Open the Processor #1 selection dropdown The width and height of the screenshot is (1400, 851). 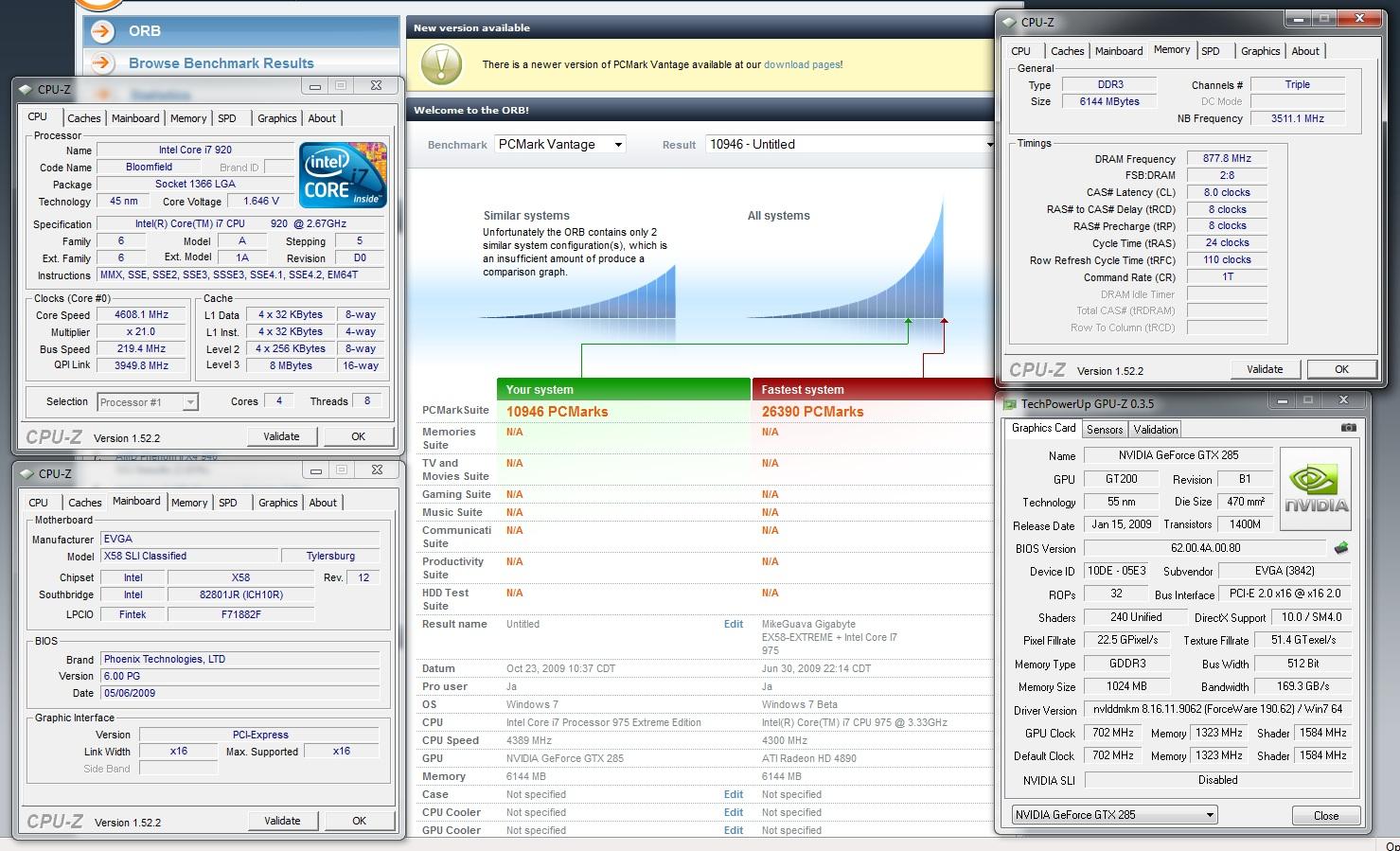tap(148, 402)
